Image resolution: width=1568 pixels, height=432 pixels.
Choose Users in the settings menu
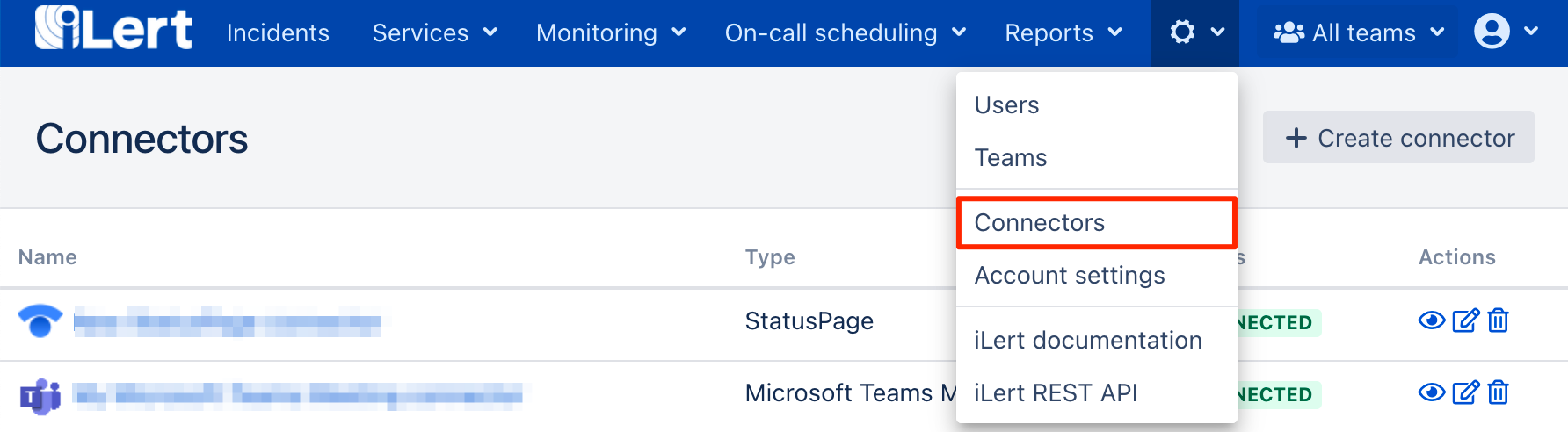tap(1007, 105)
